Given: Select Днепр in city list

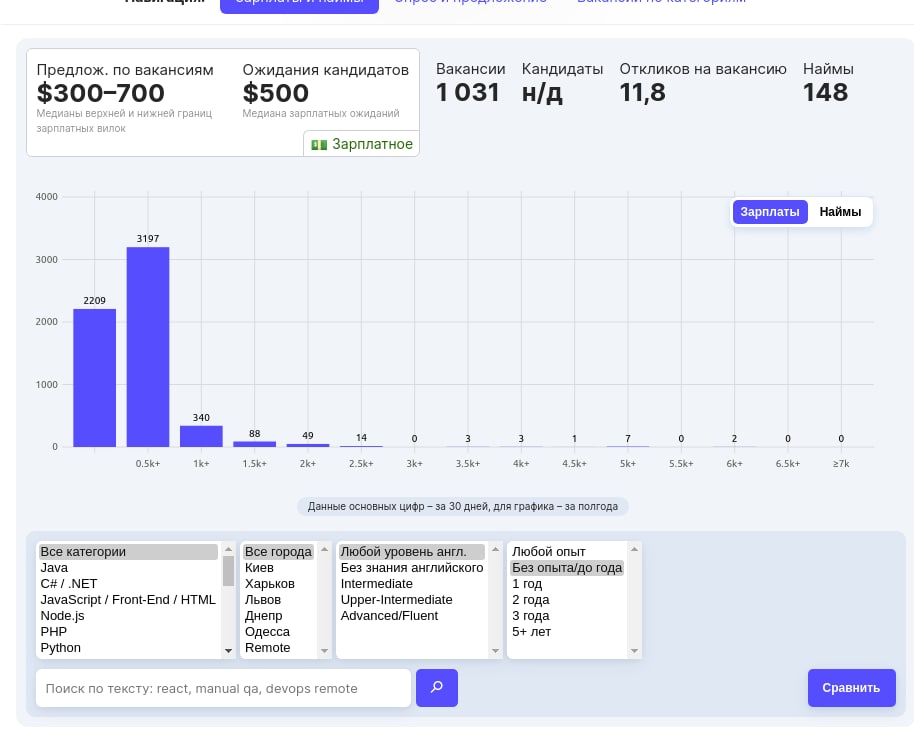Looking at the screenshot, I should [x=279, y=615].
